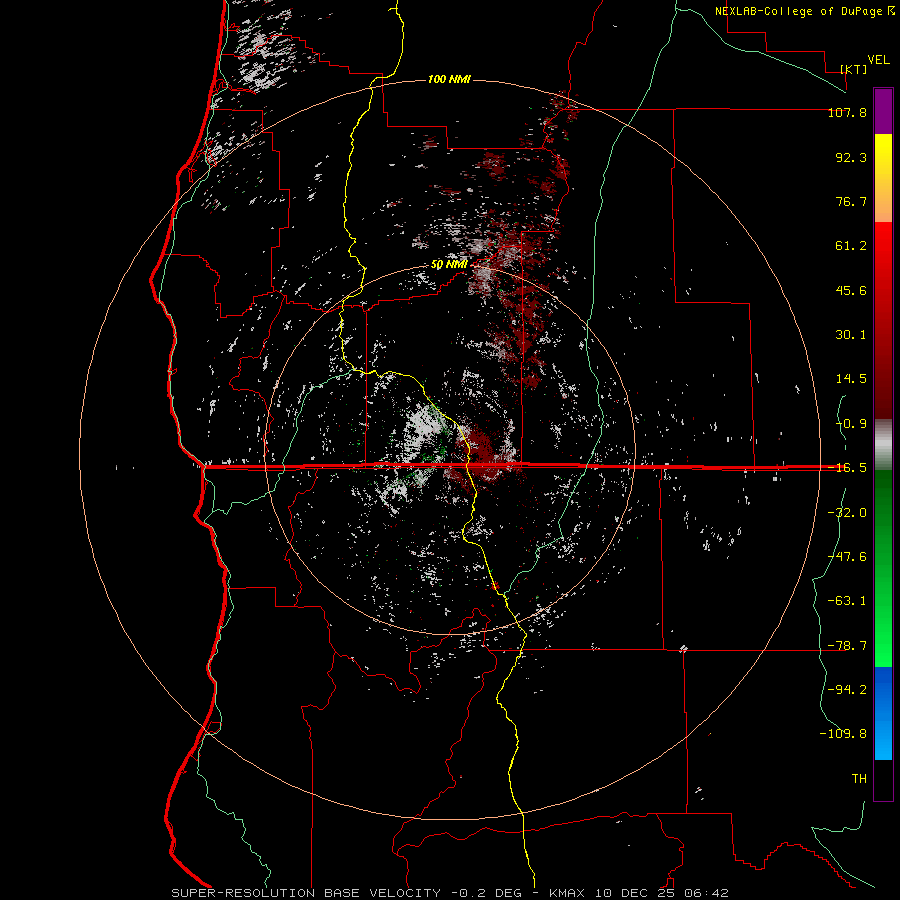Click the "14.5" scale value
Viewport: 900px width, 900px height.
tap(851, 379)
